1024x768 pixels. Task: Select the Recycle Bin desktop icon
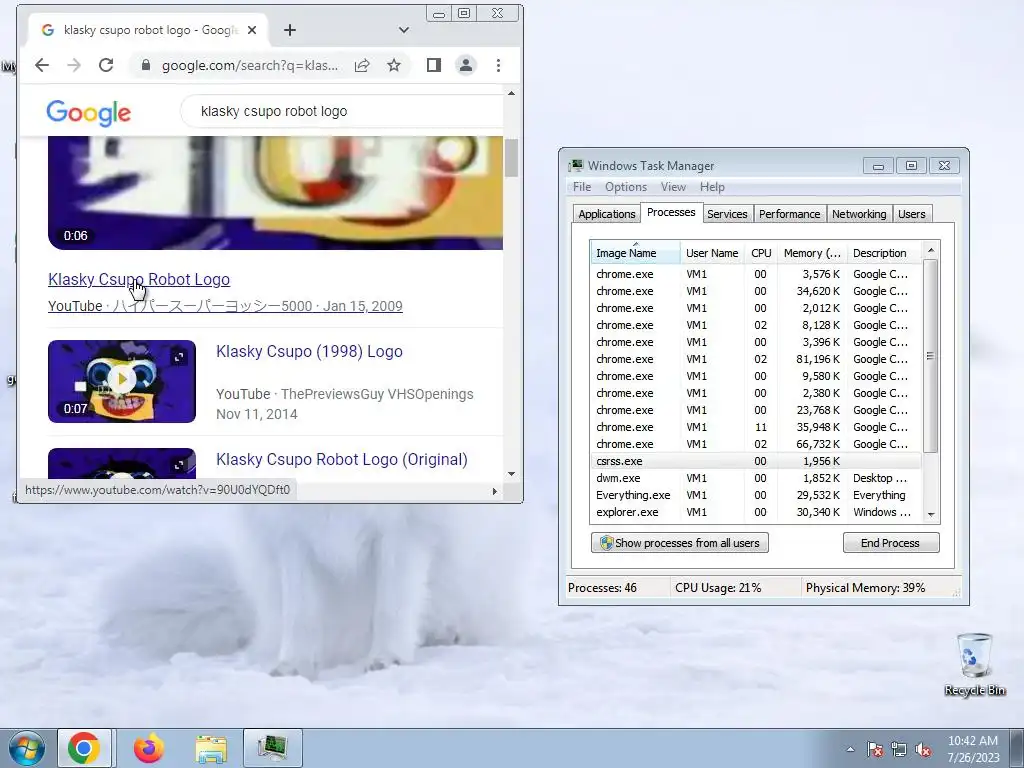click(x=974, y=664)
